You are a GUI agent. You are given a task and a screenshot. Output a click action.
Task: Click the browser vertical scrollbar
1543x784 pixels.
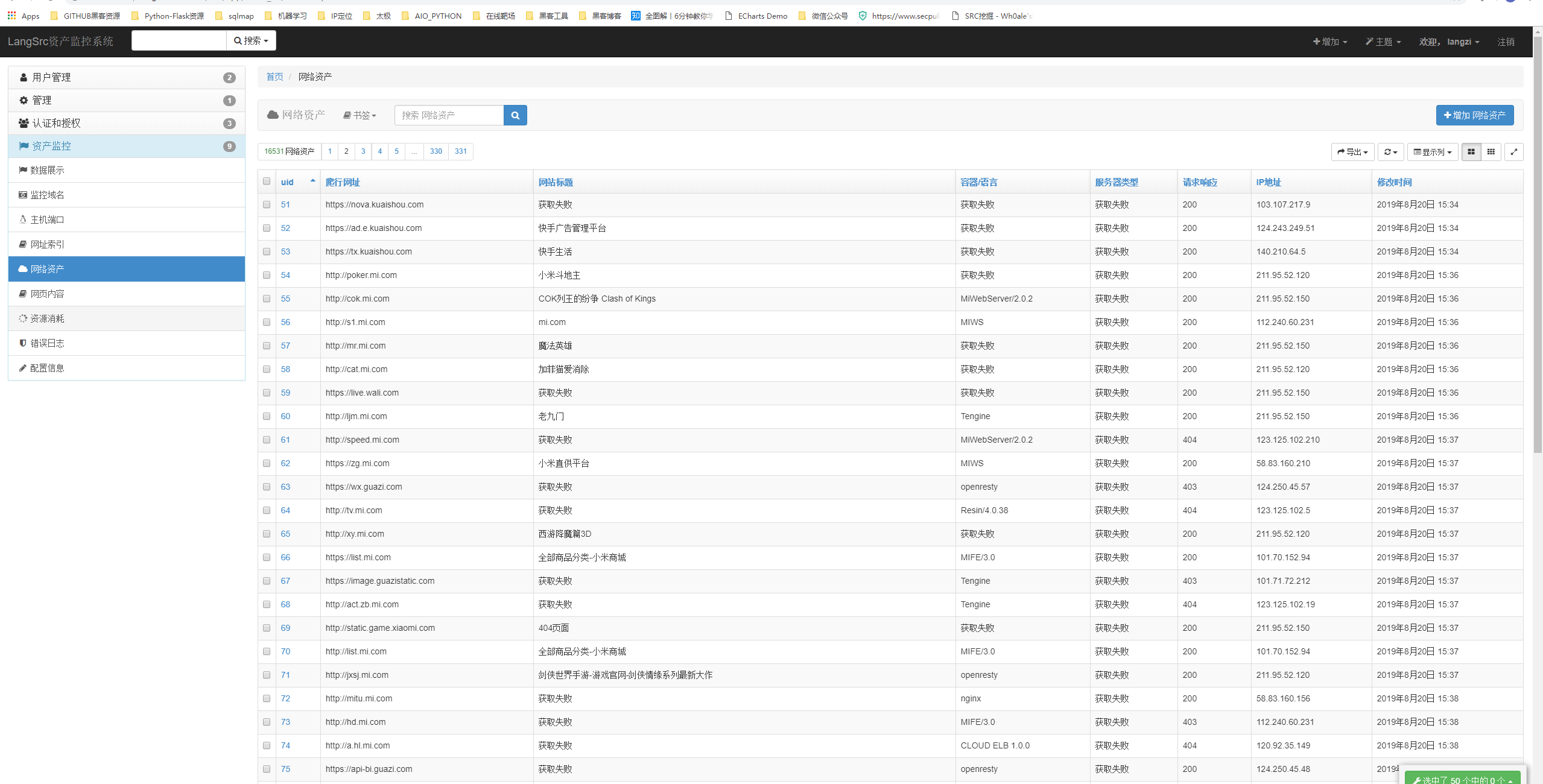[1537, 241]
